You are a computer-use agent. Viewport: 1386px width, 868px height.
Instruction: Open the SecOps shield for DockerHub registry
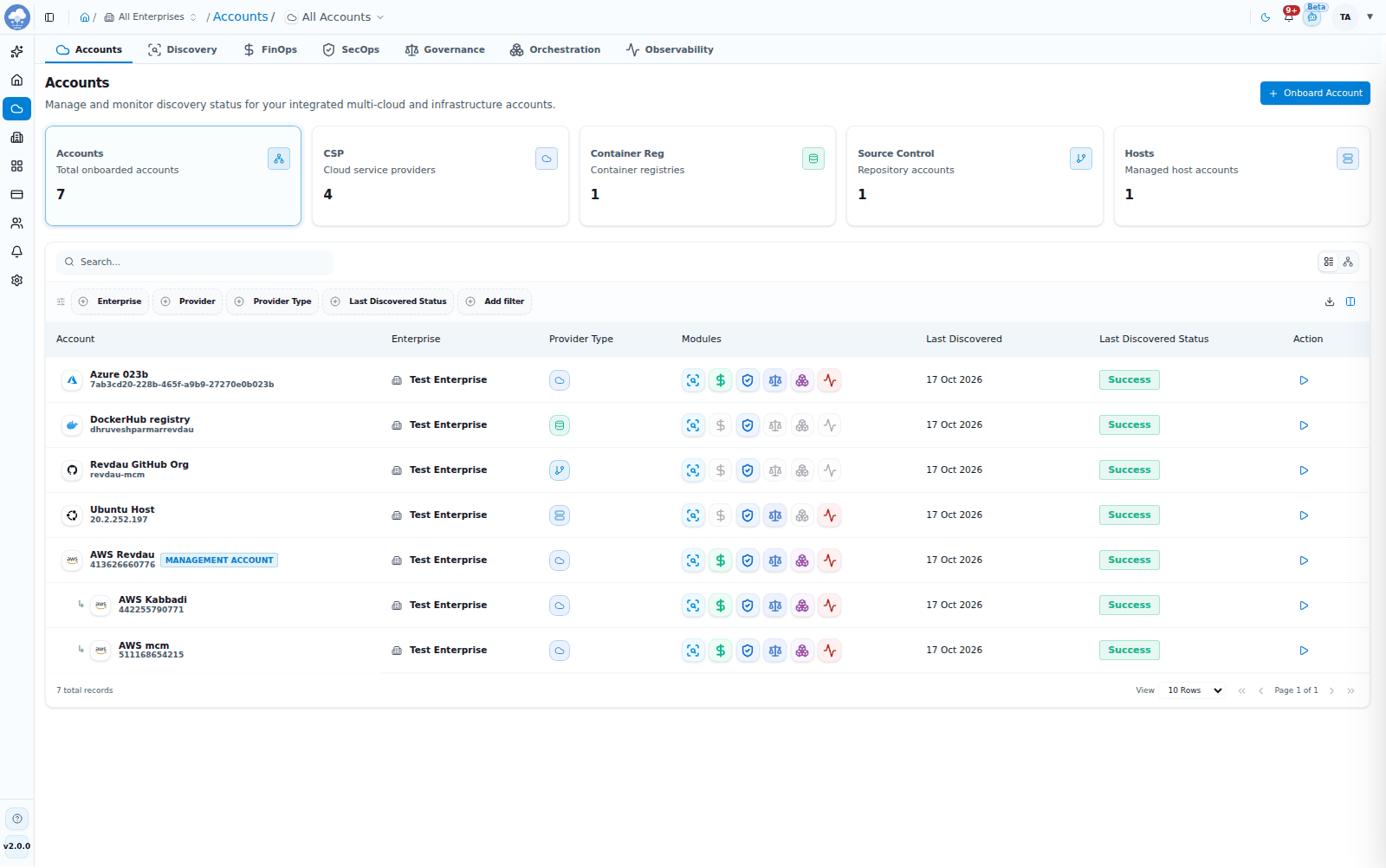748,425
